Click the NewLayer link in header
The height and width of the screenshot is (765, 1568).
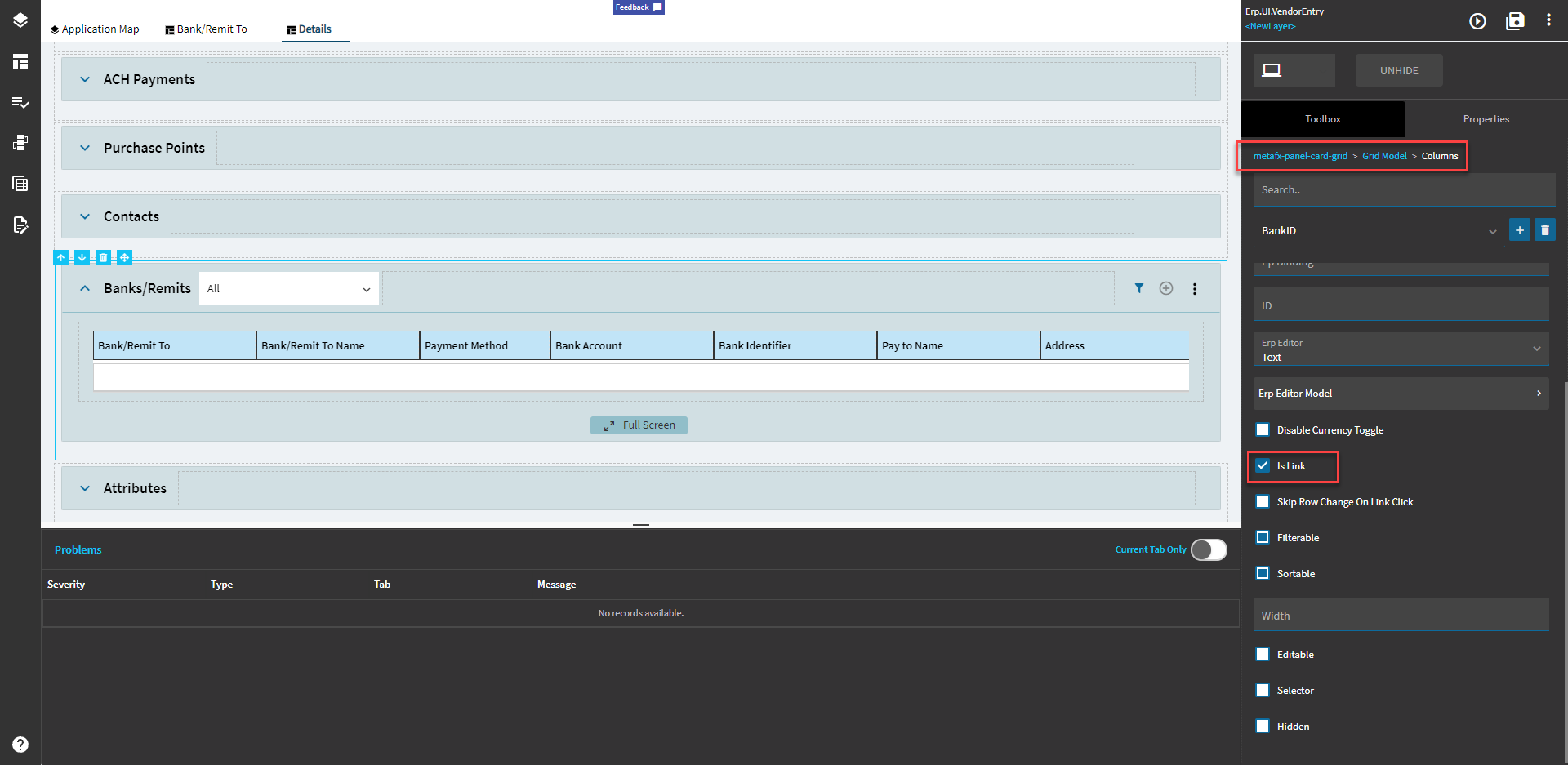tap(1270, 26)
